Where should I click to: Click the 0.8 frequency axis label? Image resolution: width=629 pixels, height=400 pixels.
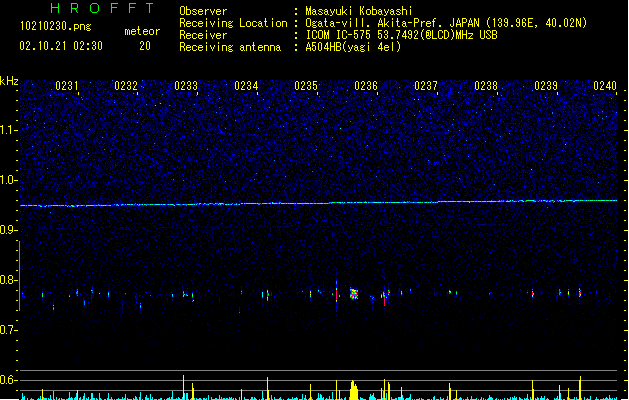[x=8, y=280]
